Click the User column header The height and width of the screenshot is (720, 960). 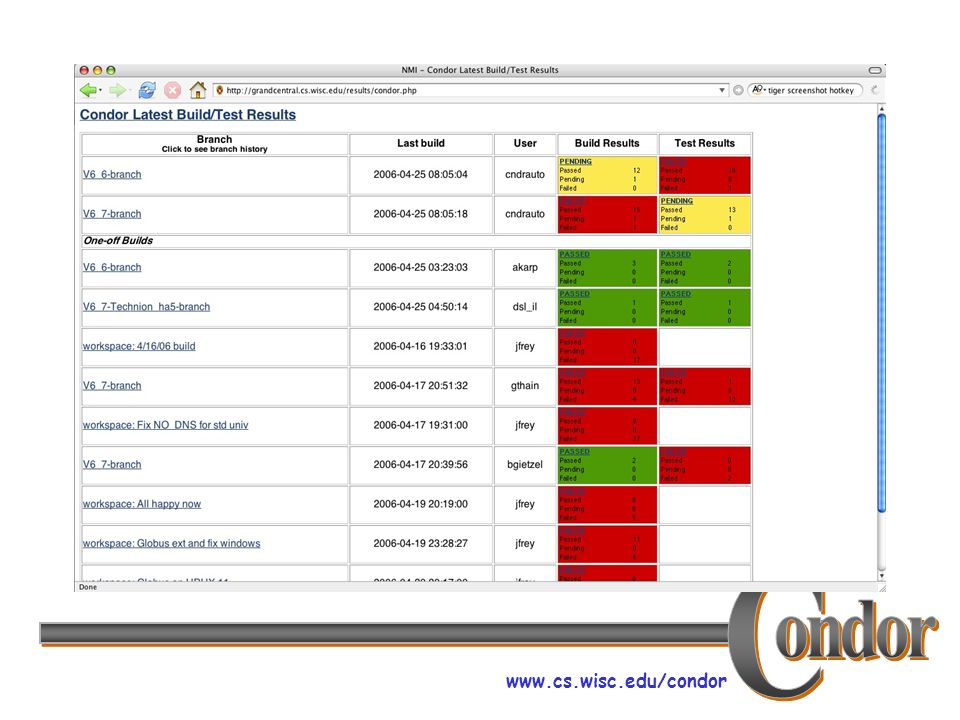(x=525, y=143)
